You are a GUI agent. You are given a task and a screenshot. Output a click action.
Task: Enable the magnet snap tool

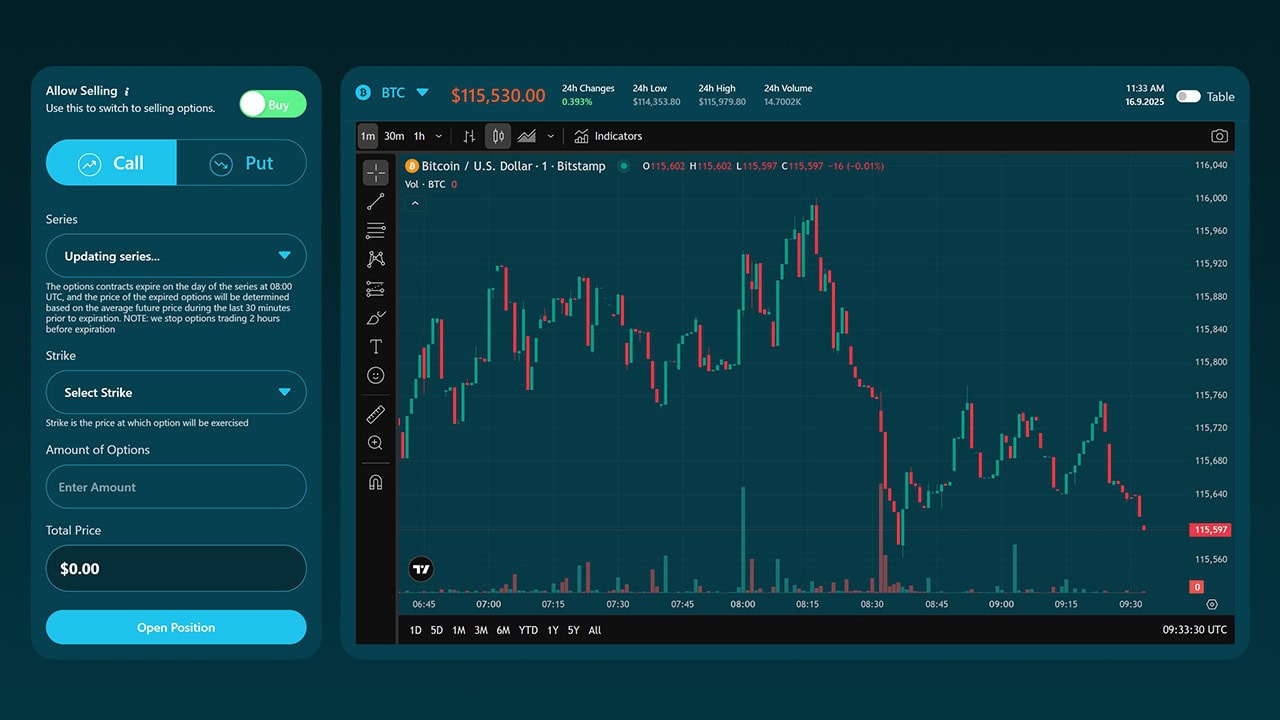376,482
